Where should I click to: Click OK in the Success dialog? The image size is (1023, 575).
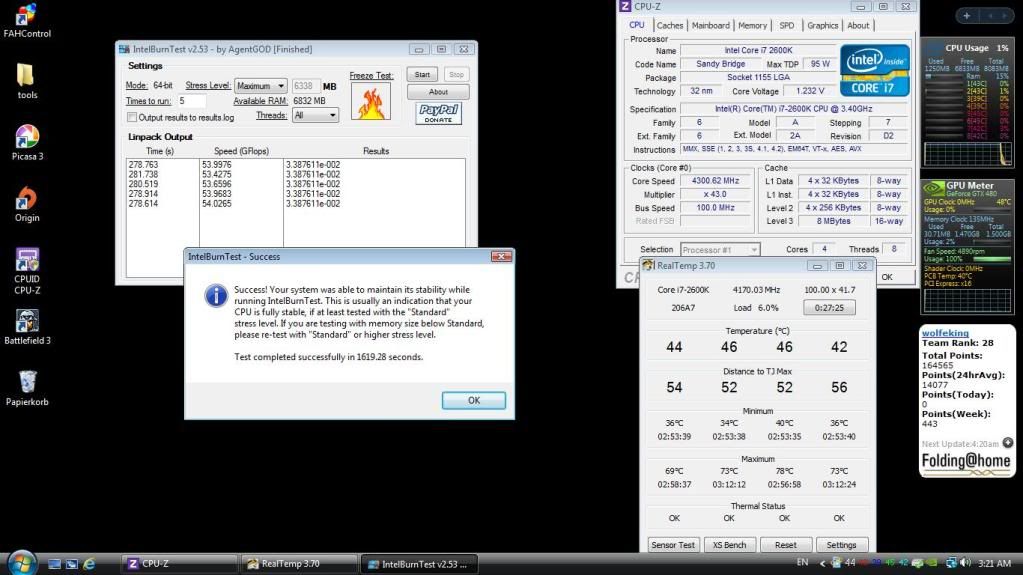point(474,400)
